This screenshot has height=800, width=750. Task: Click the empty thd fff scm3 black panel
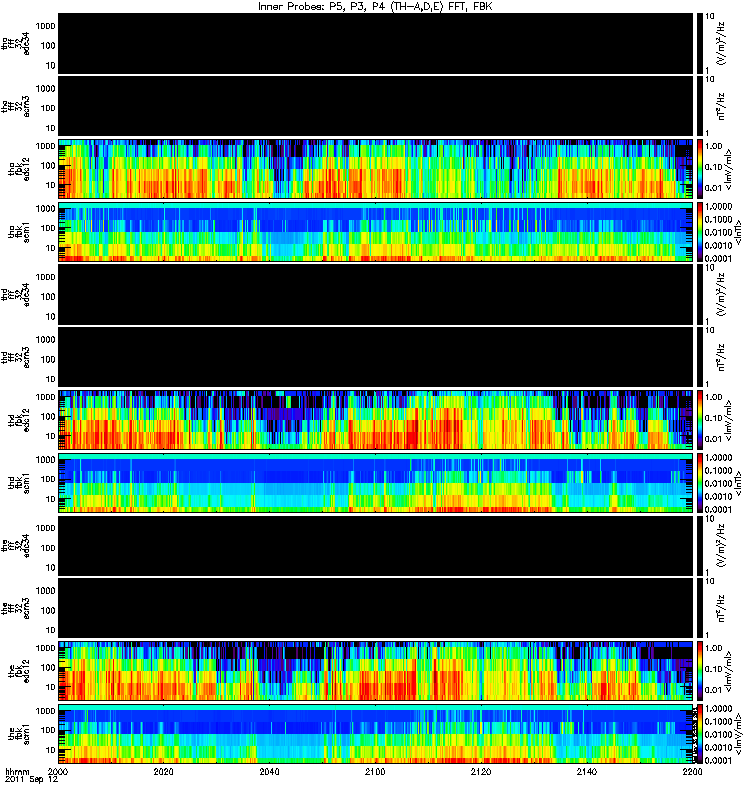pos(376,358)
